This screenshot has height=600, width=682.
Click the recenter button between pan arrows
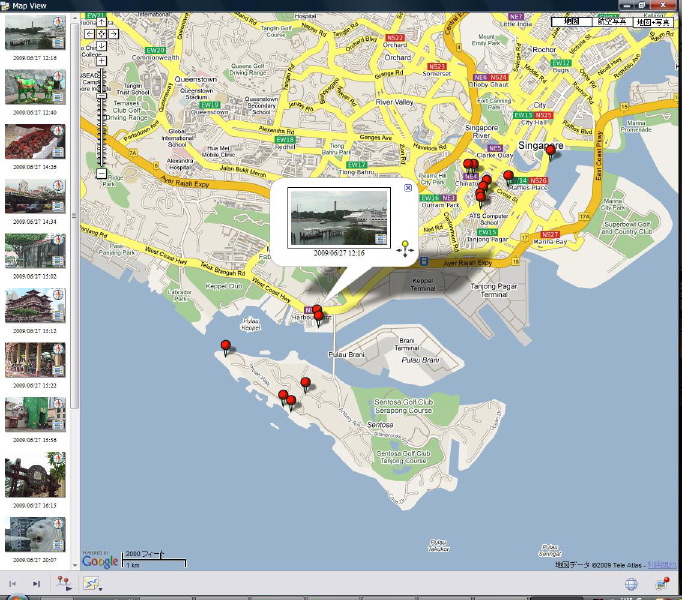click(101, 34)
